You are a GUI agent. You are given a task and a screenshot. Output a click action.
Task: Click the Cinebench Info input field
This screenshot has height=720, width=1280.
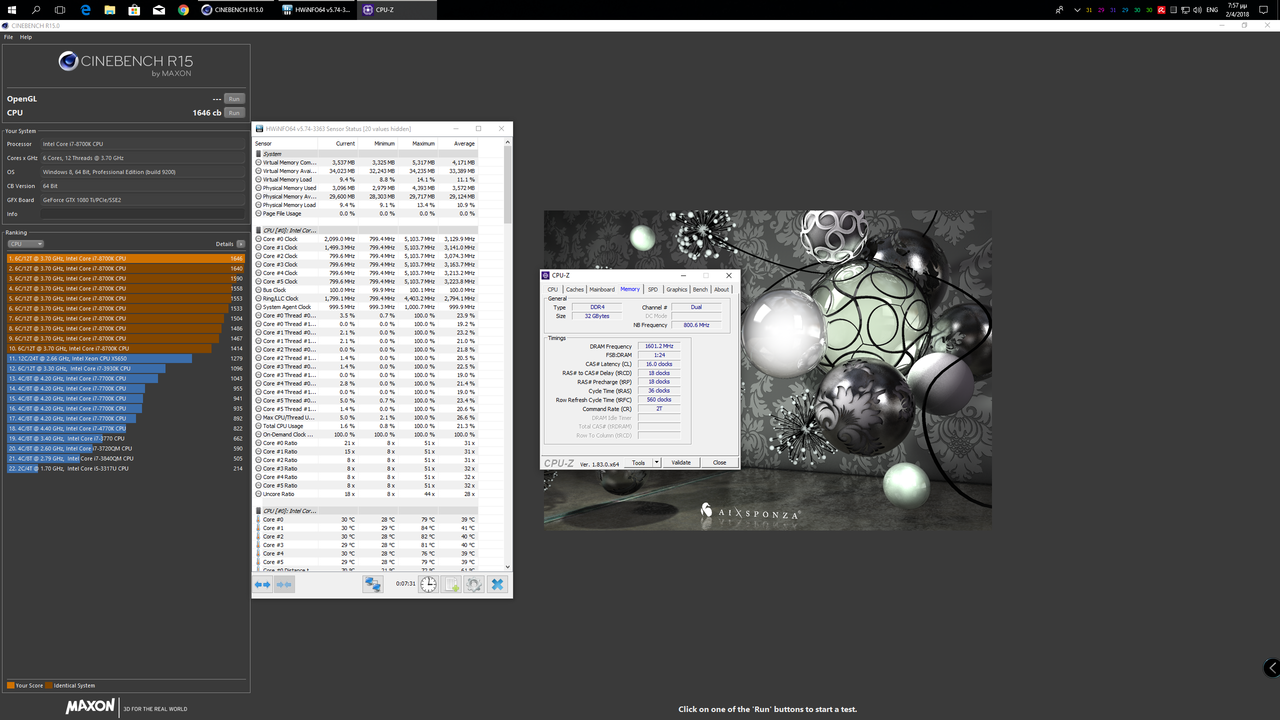143,214
